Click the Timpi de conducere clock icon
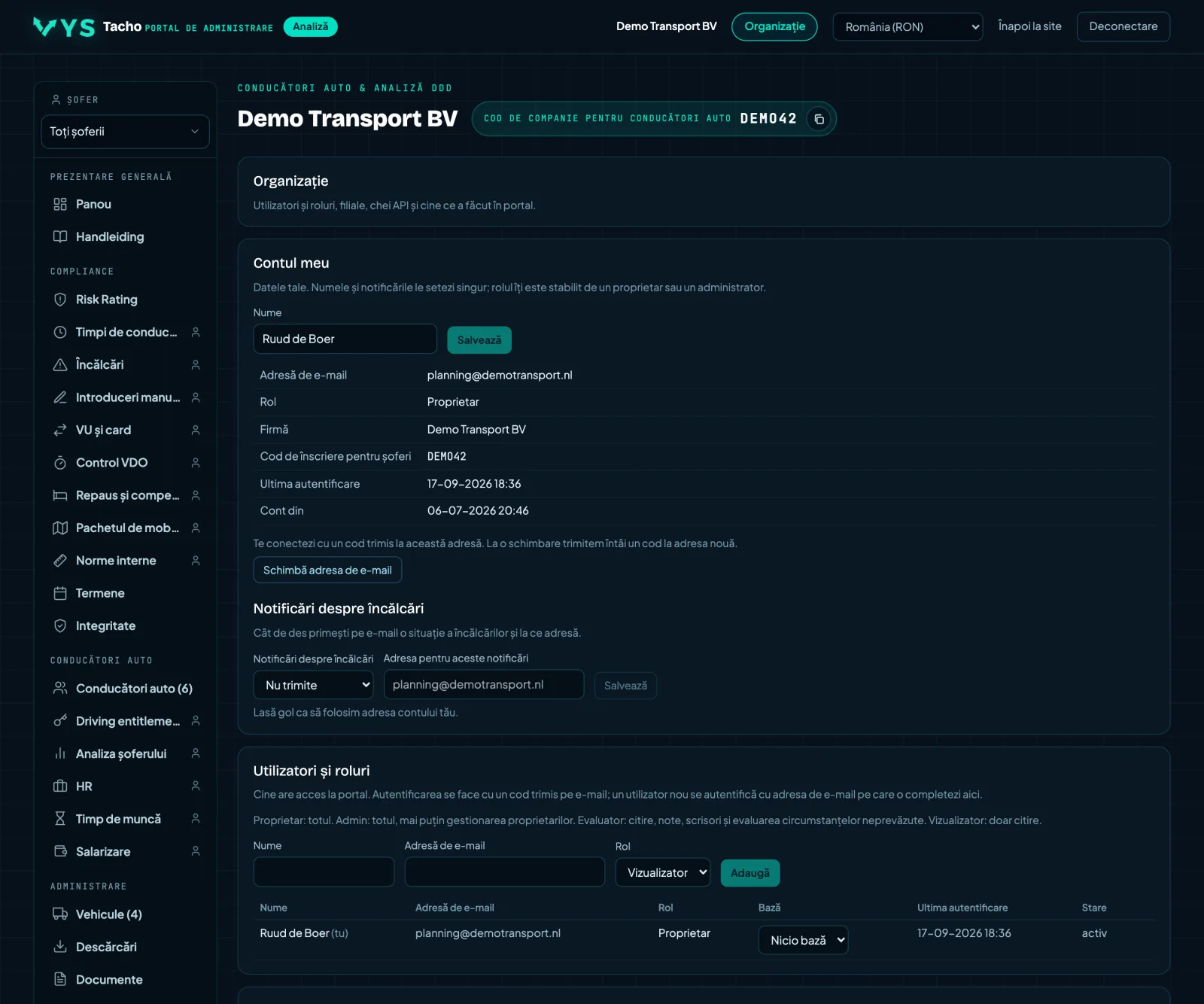 point(60,332)
